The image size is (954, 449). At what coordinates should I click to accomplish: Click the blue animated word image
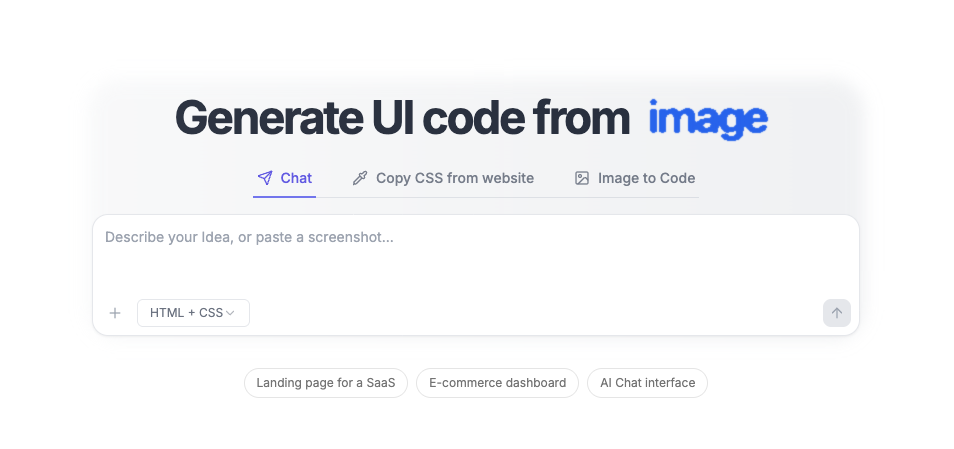pyautogui.click(x=708, y=119)
